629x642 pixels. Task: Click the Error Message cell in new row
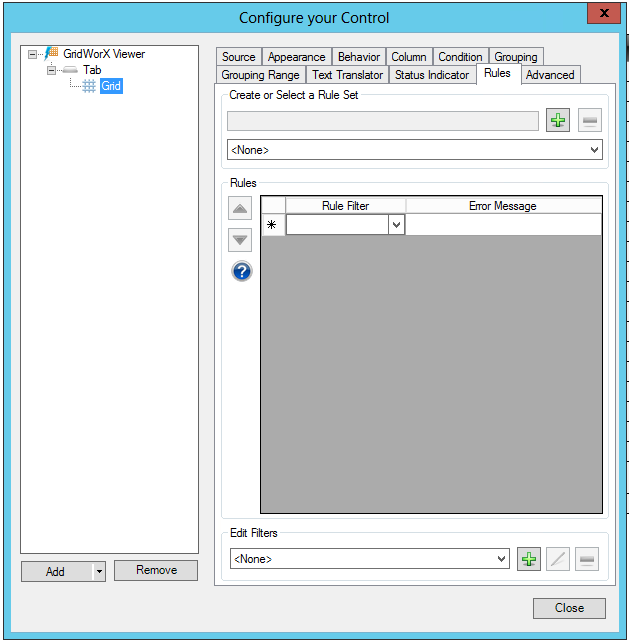click(x=503, y=225)
